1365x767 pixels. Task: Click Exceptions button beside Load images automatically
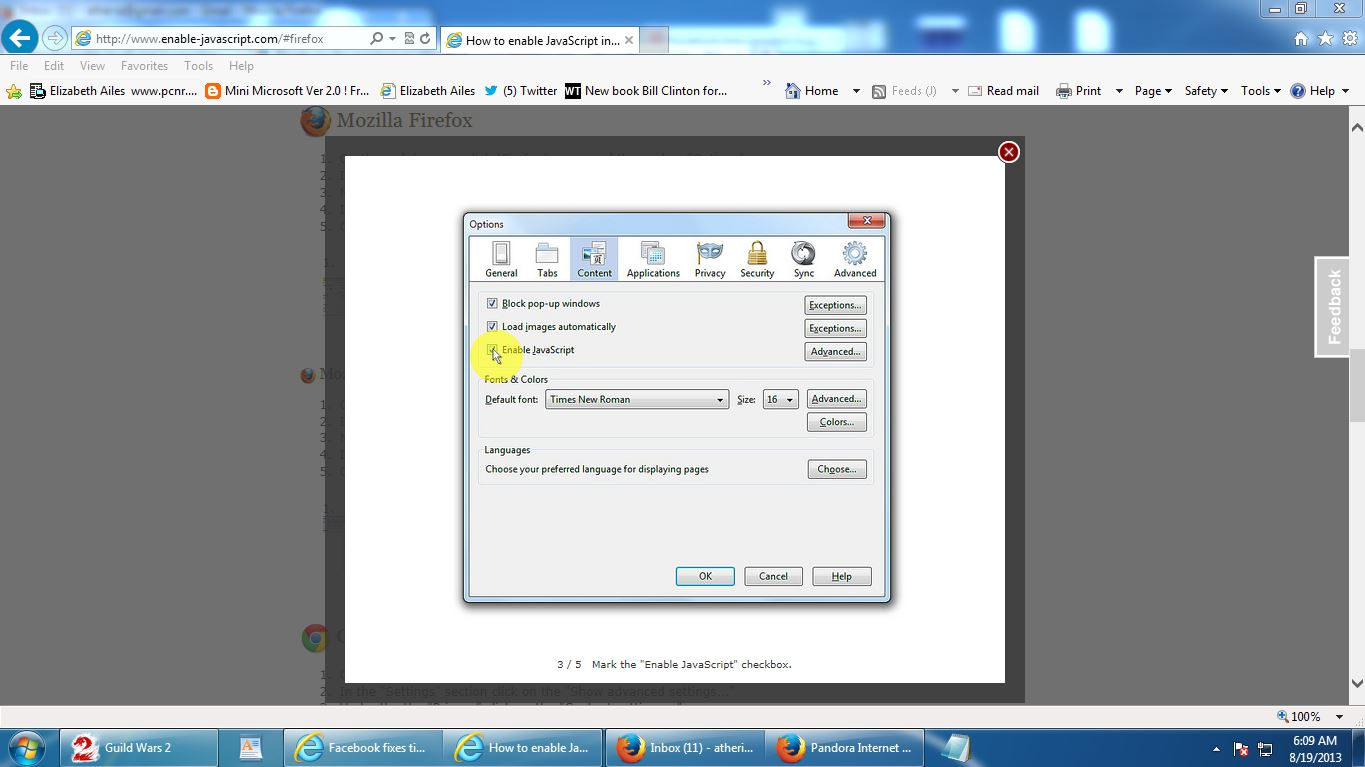(x=835, y=328)
